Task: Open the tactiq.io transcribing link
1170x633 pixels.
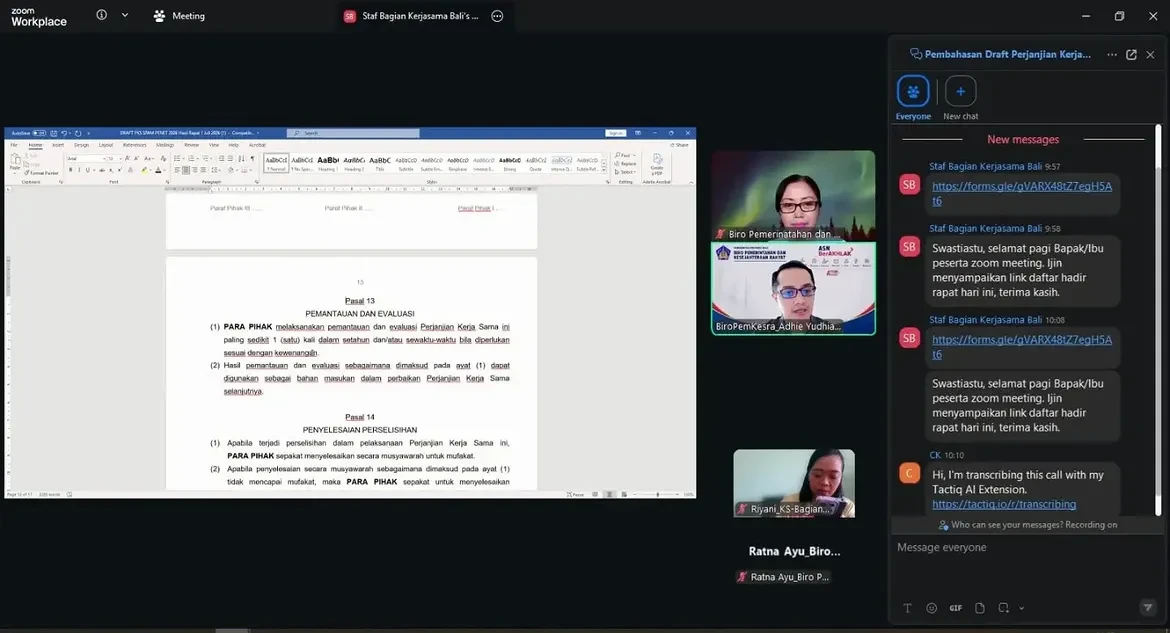Action: pyautogui.click(x=1004, y=505)
